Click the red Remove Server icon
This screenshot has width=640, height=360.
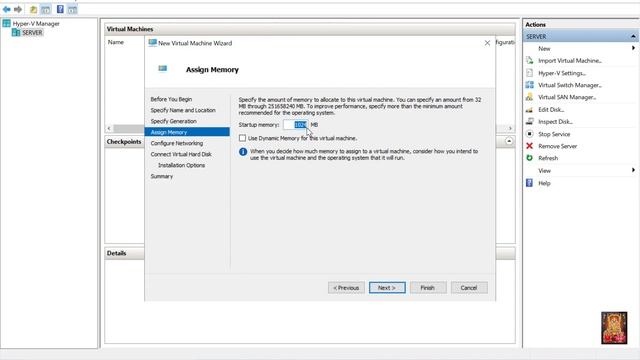tap(529, 146)
